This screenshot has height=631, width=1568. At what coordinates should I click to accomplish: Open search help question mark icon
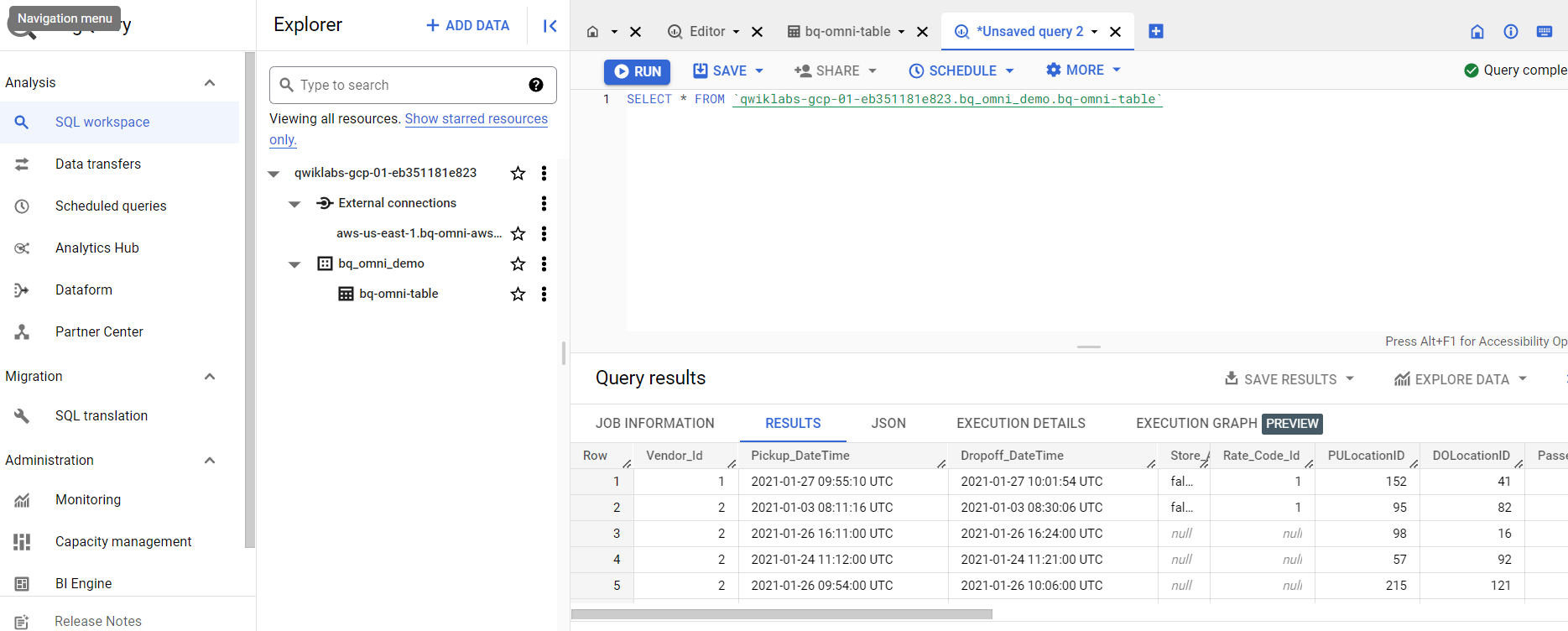536,85
